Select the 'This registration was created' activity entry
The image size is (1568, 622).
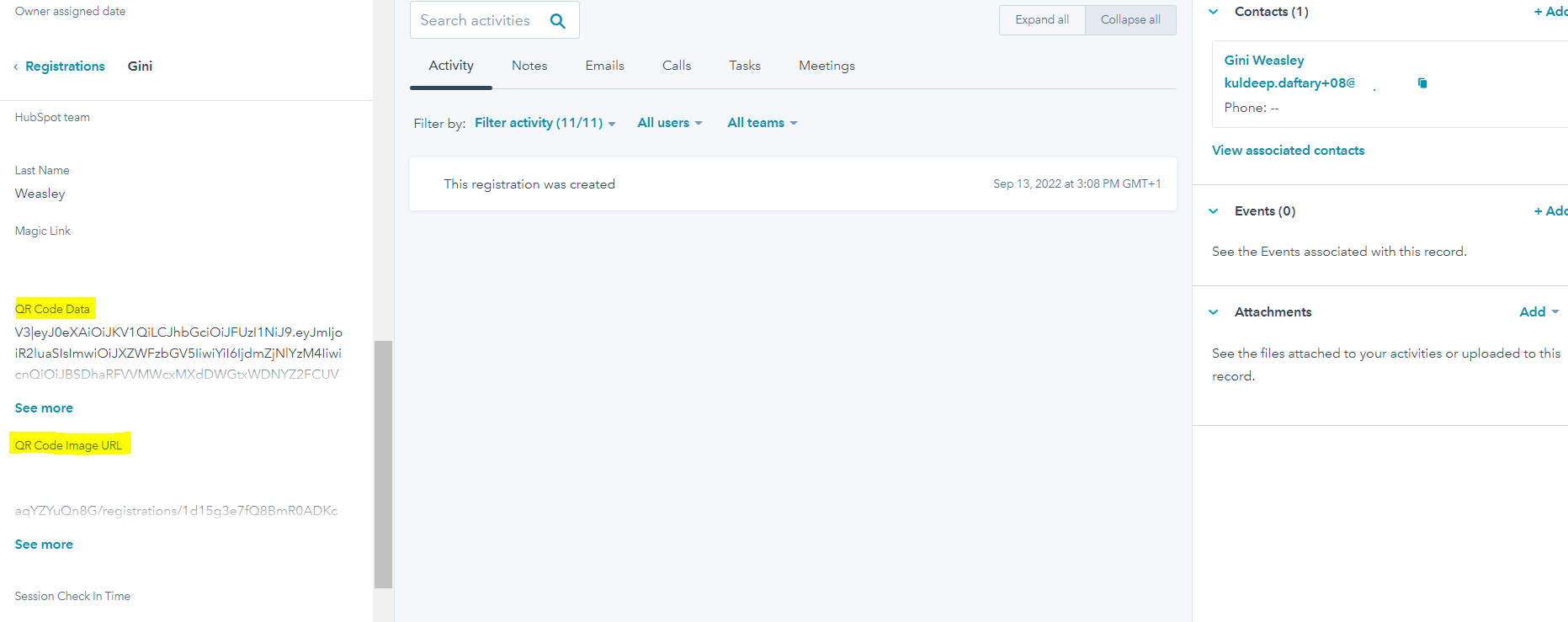tap(793, 184)
